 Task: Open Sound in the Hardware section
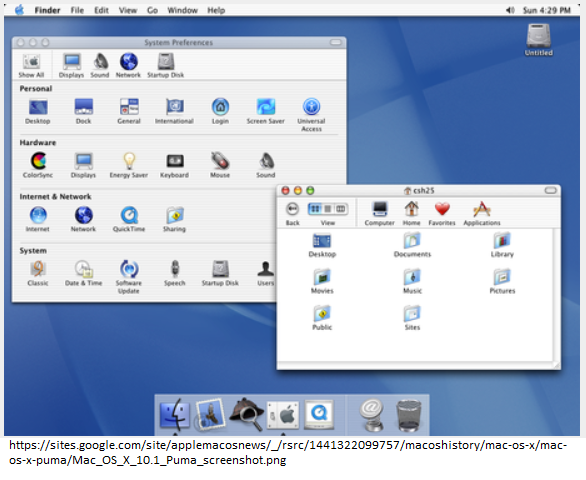click(266, 165)
